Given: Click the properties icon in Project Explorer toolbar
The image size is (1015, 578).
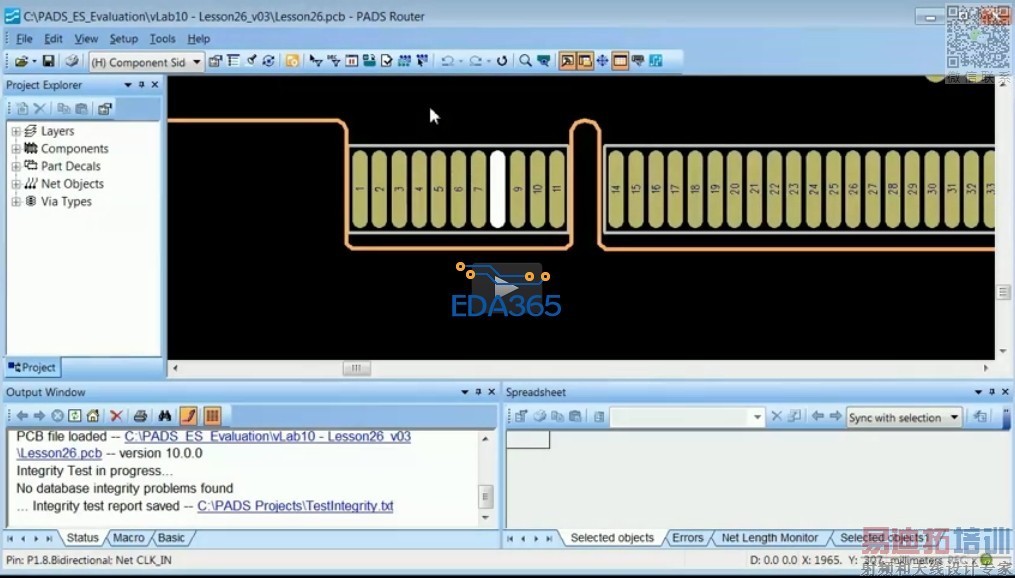Looking at the screenshot, I should [104, 109].
